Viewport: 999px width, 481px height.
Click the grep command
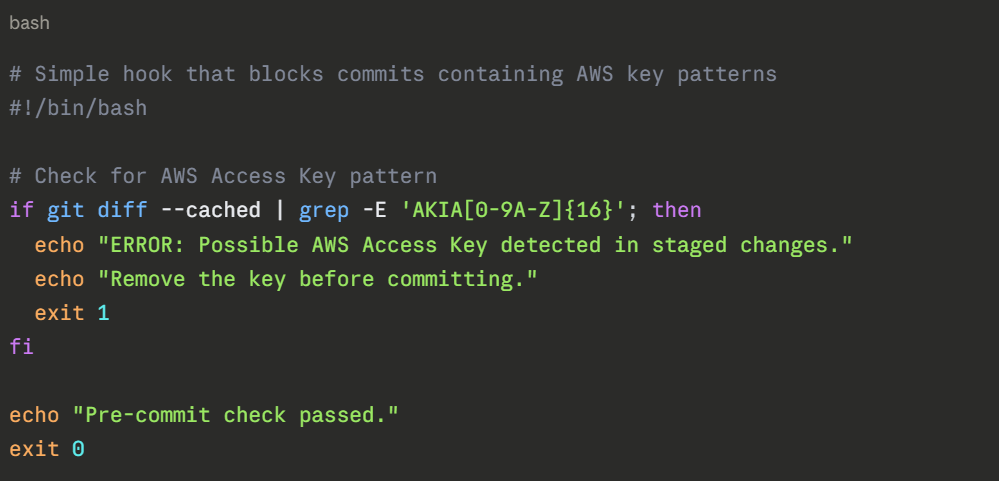[324, 210]
